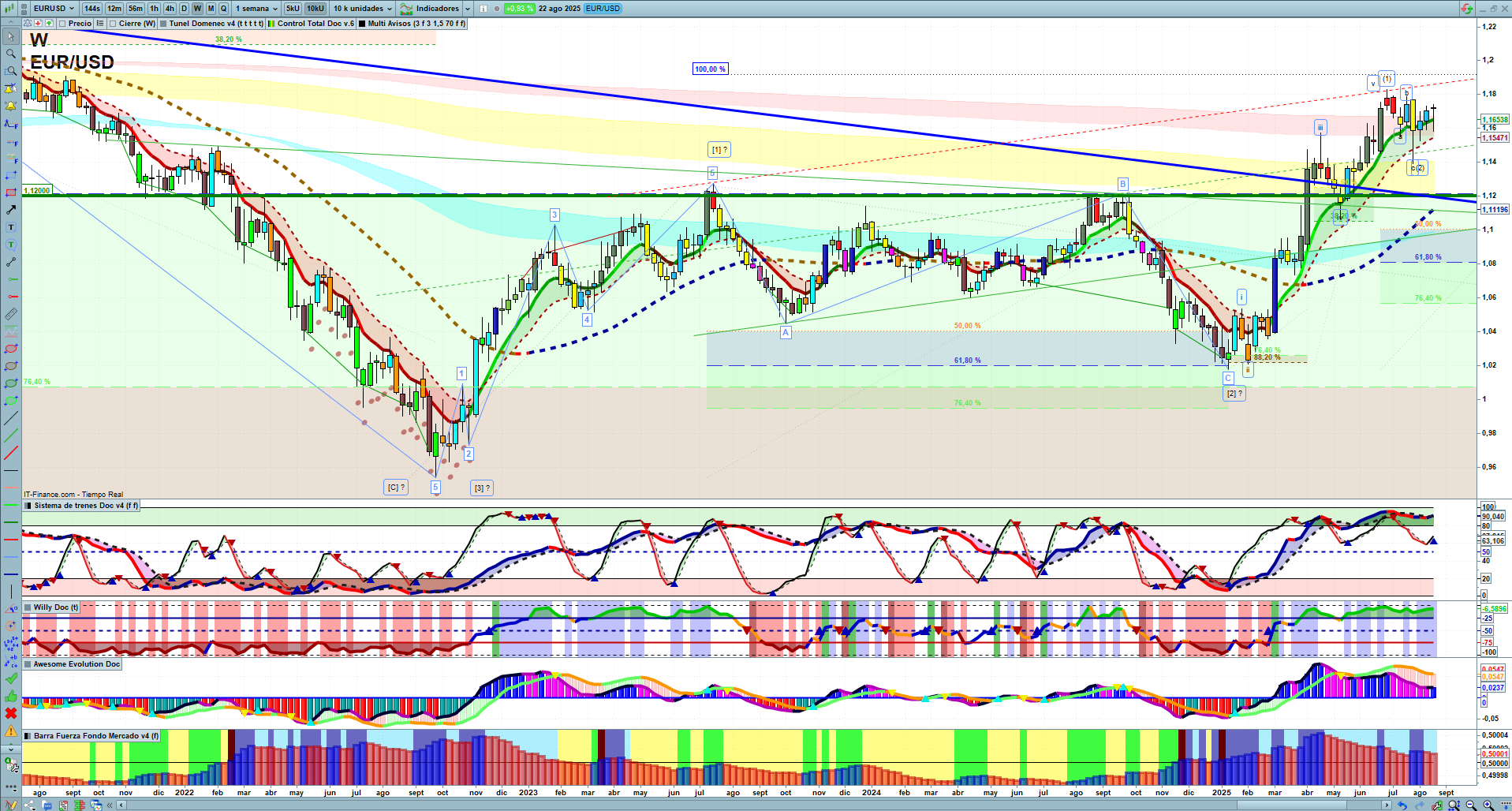Click the +0,93 % change indicator

[x=520, y=9]
